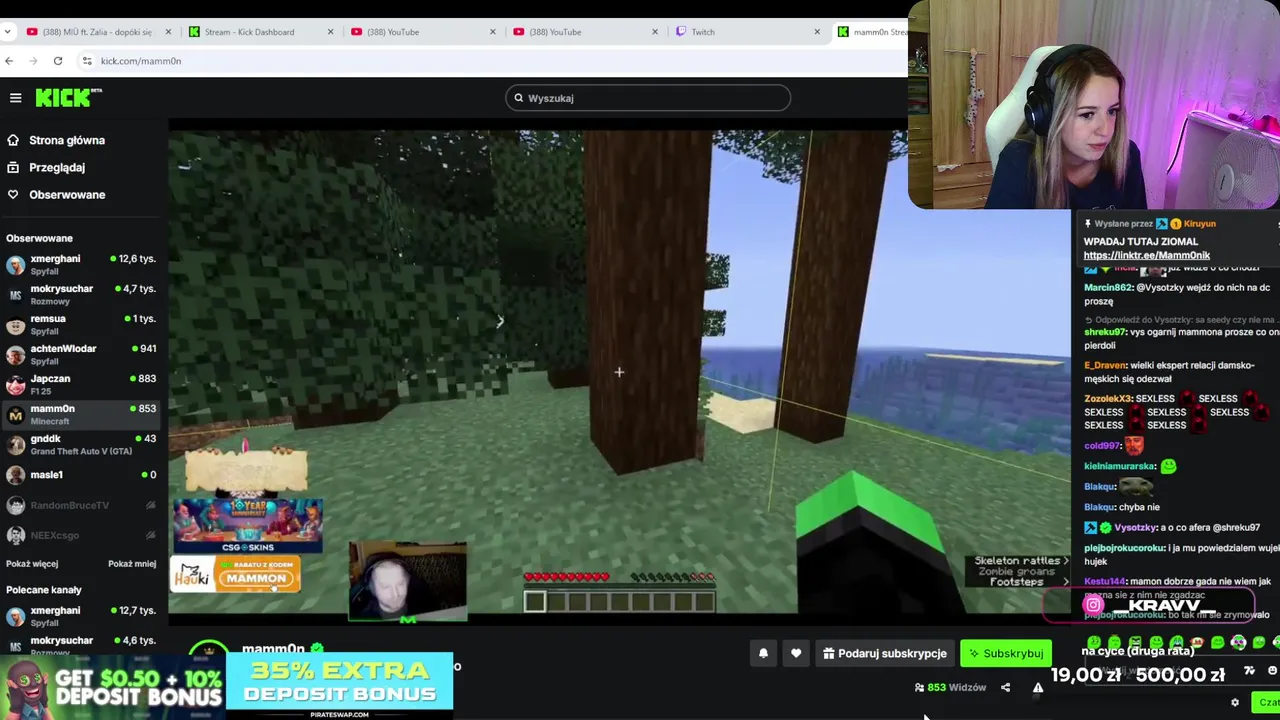1280x720 pixels.
Task: Collapse list with Pokaż mniej
Action: tap(132, 563)
